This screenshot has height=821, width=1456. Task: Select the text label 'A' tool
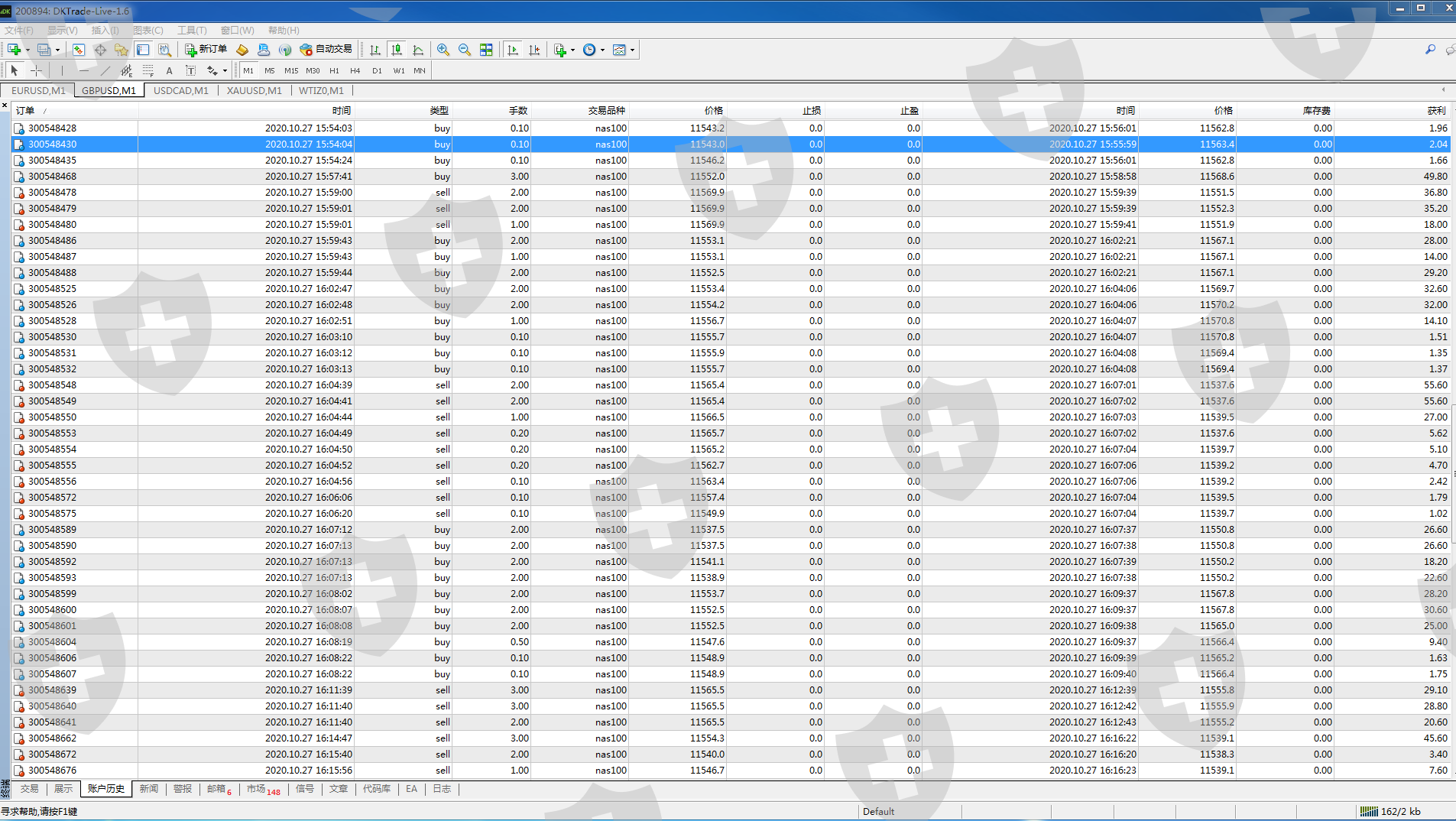169,70
